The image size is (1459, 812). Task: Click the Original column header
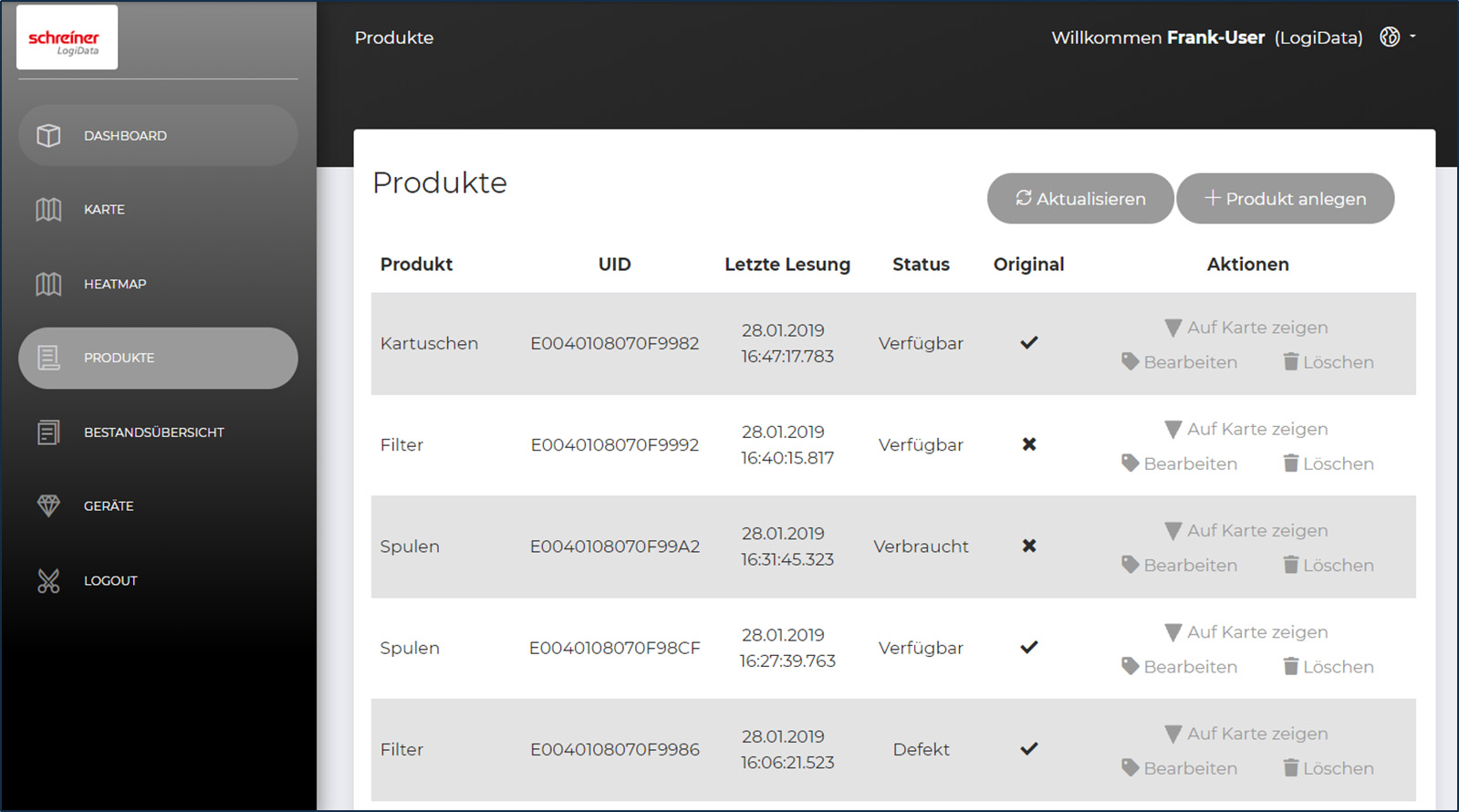pyautogui.click(x=1029, y=265)
